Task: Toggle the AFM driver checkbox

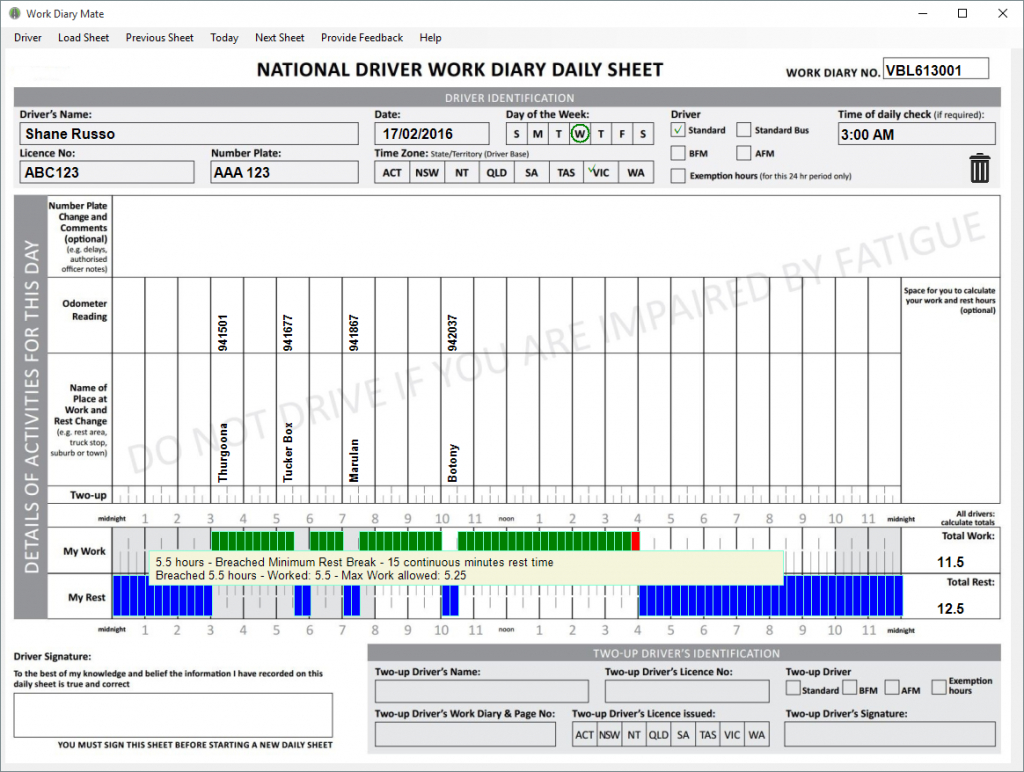Action: click(x=744, y=153)
